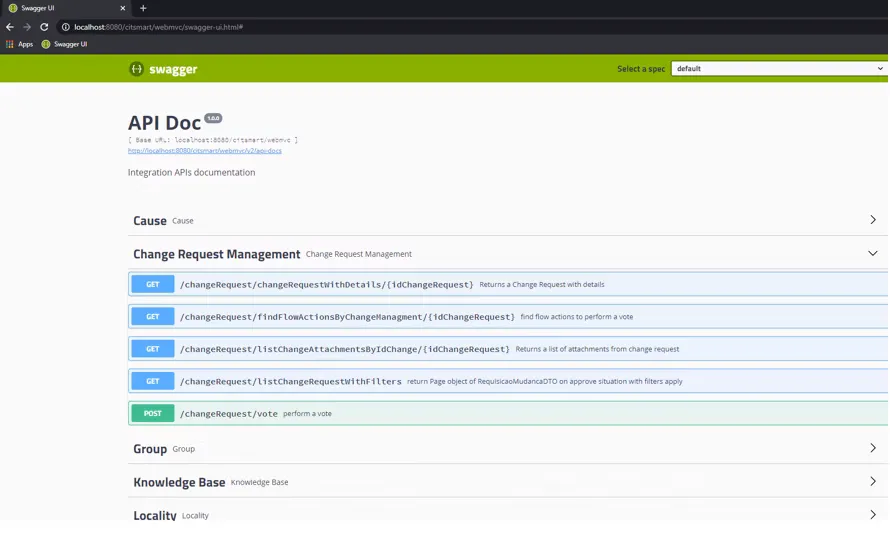890x536 pixels.
Task: Collapse the Change Request Management section chevron
Action: tap(872, 253)
